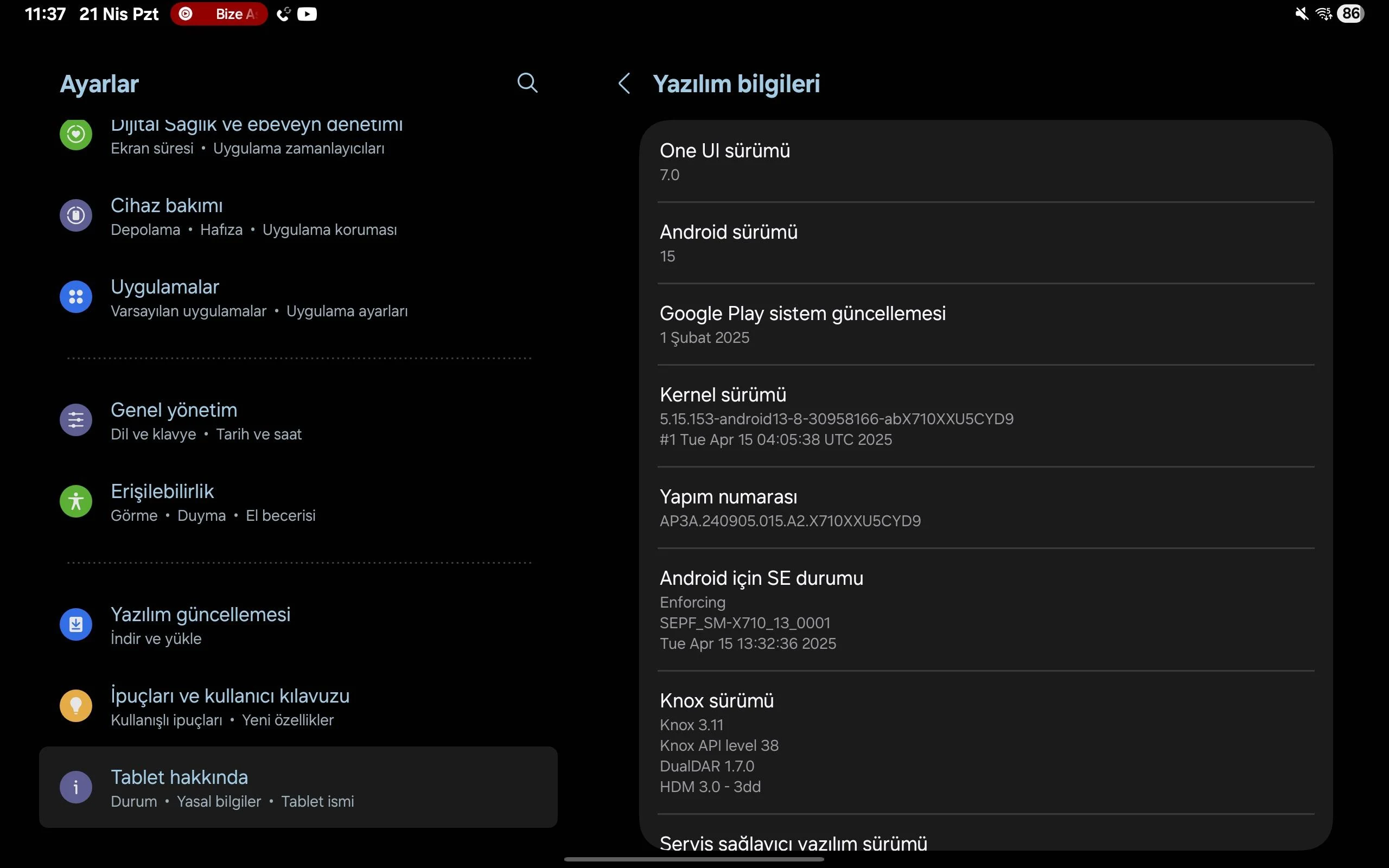Tap the Dijital Sağlık green icon

click(76, 135)
